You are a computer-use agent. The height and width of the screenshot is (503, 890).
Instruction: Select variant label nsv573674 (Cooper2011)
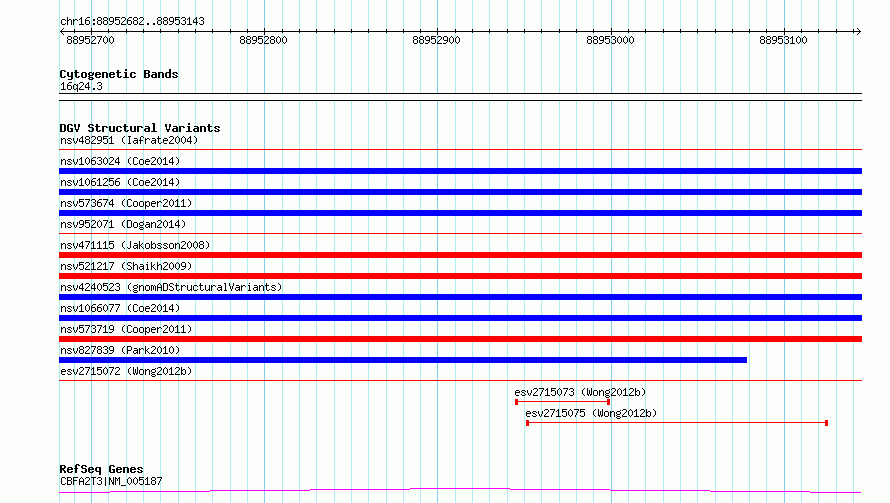pos(126,203)
